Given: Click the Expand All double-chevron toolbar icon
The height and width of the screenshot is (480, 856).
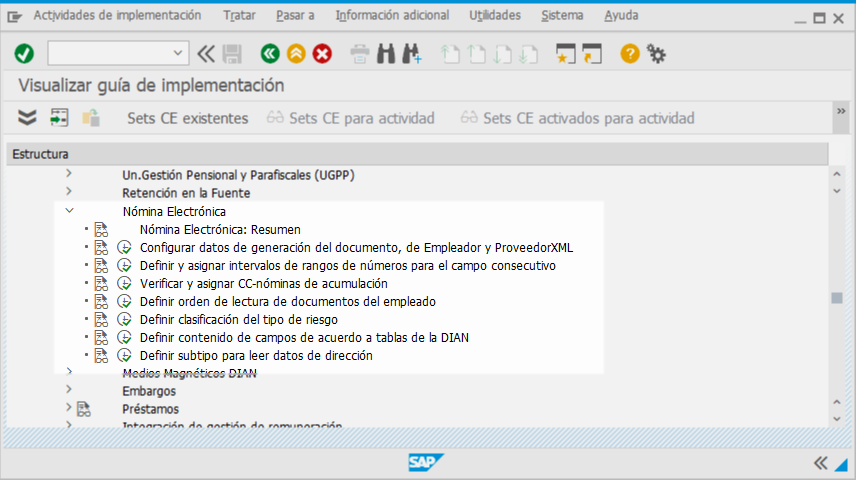Looking at the screenshot, I should tap(27, 117).
